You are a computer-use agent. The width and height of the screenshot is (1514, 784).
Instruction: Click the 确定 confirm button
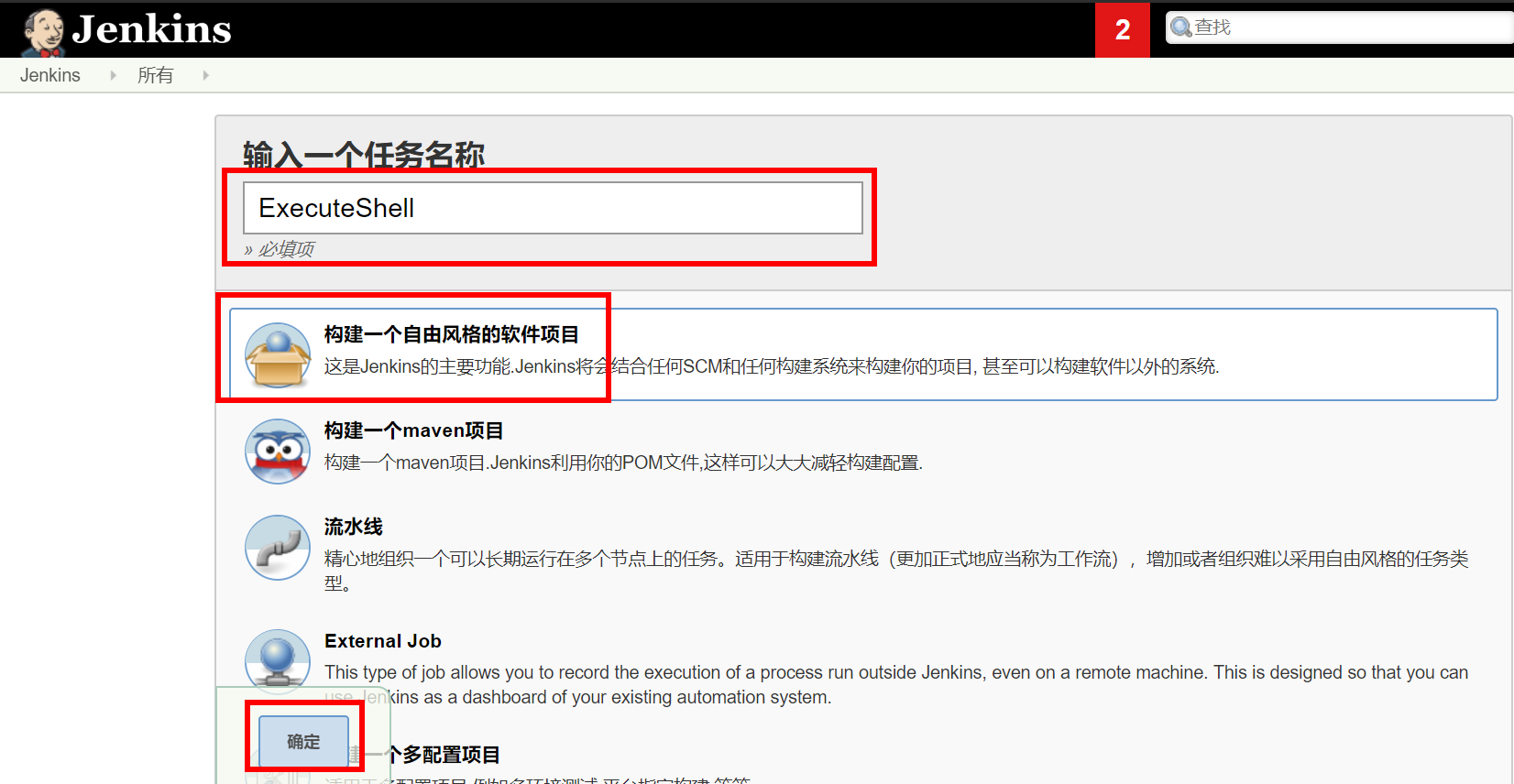pos(303,741)
